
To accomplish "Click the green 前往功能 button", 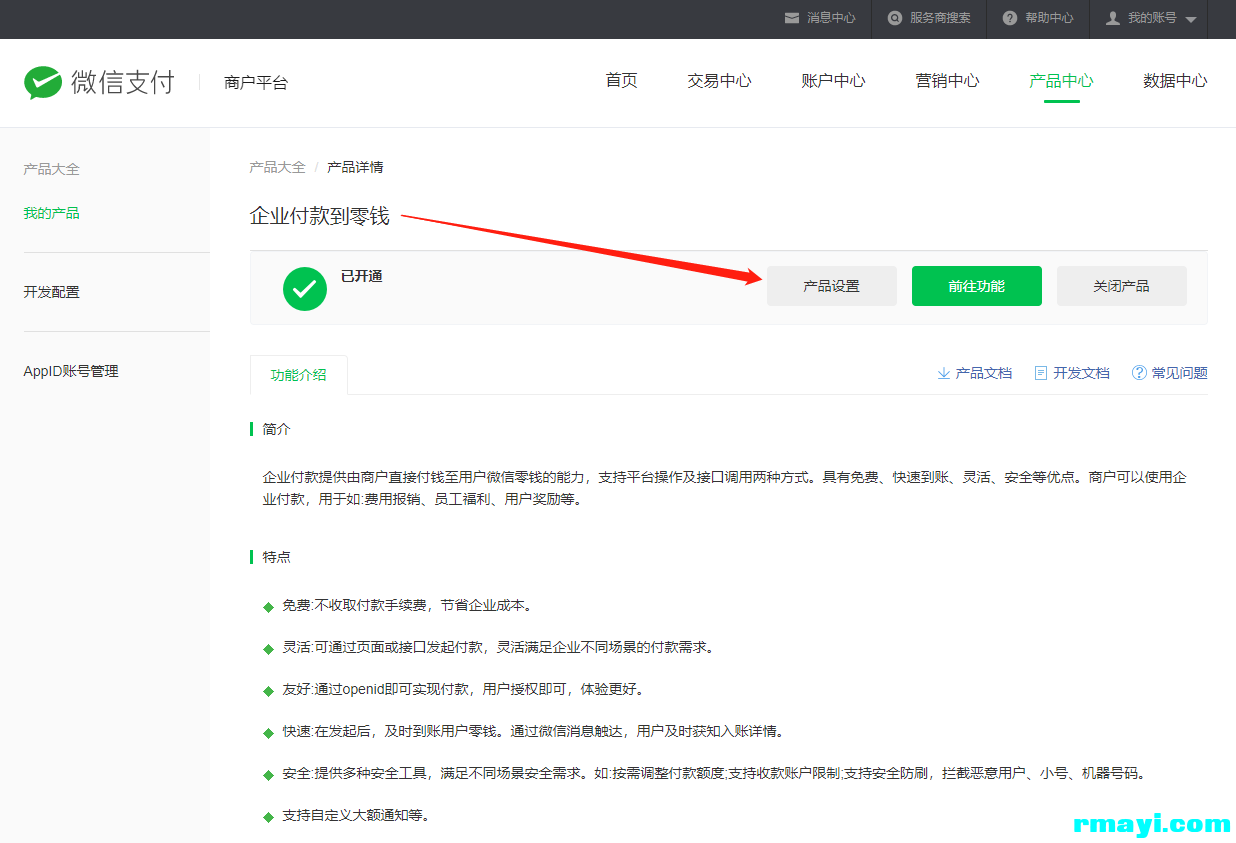I will point(977,286).
